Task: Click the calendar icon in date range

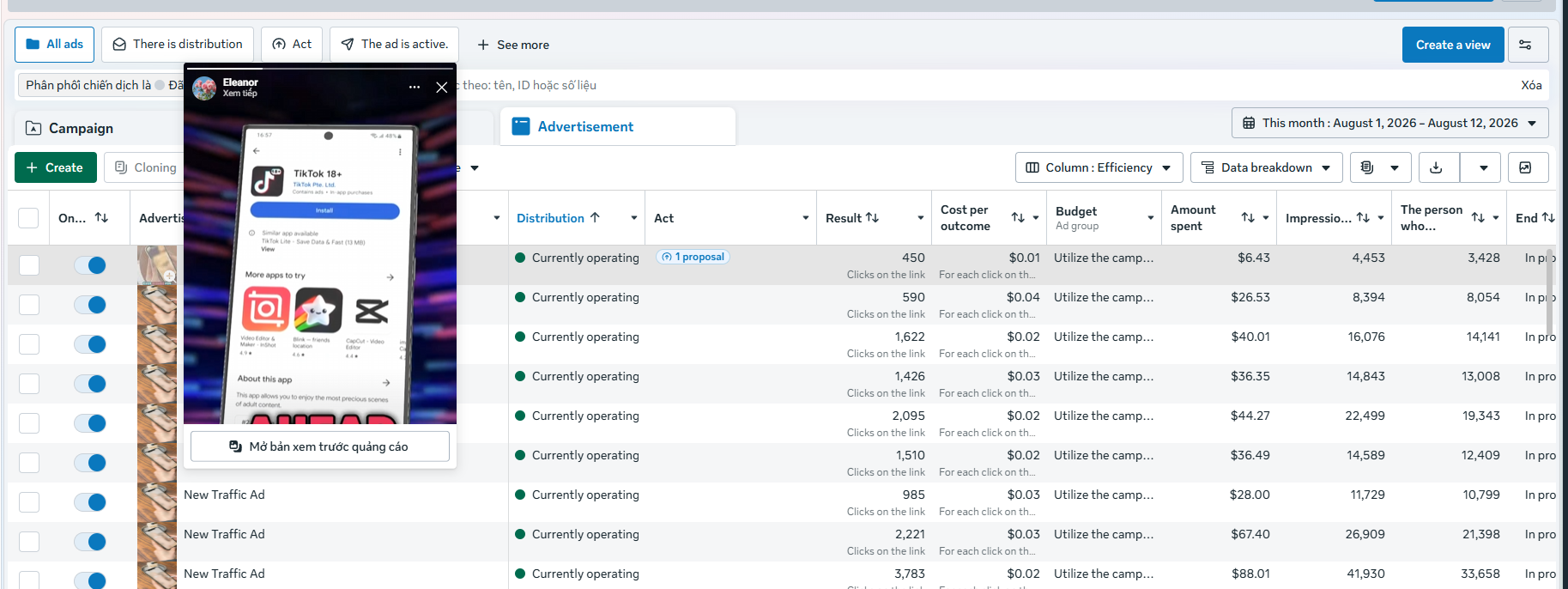Action: point(1249,123)
